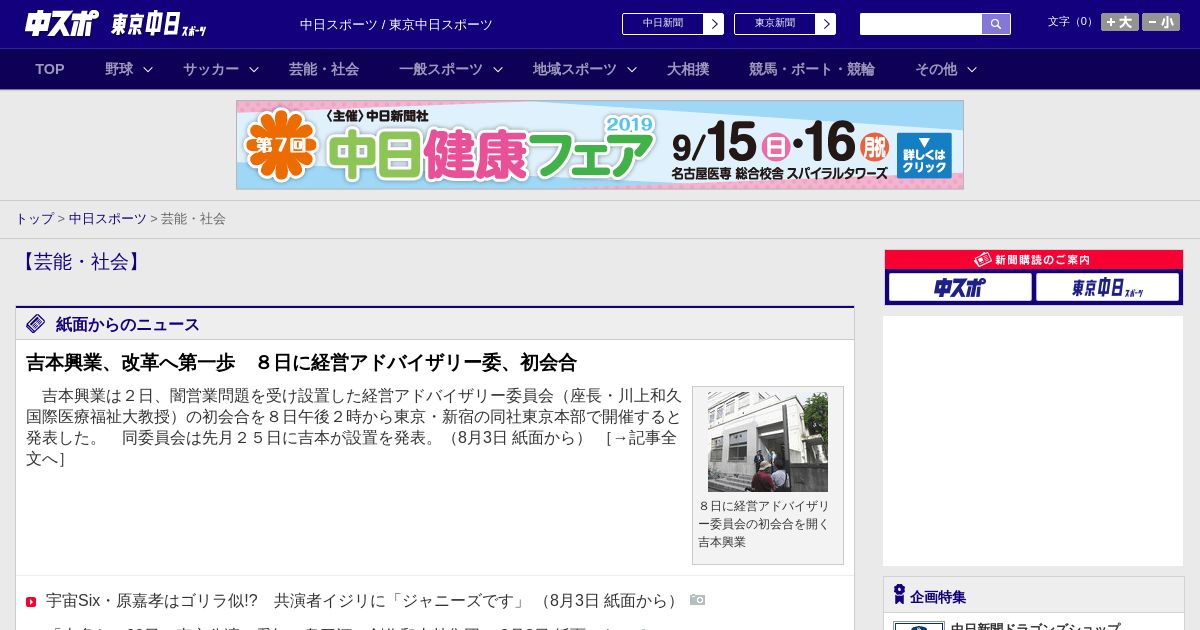
Task: Open the 吉本興業 building photo thumbnail
Action: point(768,441)
